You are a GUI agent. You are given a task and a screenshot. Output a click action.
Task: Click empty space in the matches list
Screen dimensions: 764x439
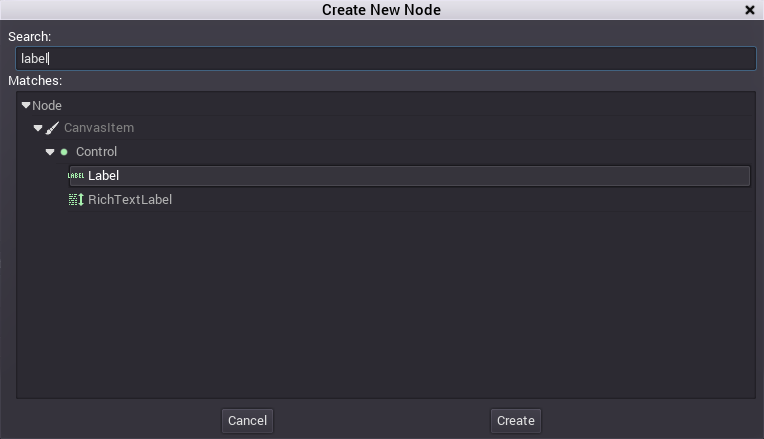click(385, 310)
